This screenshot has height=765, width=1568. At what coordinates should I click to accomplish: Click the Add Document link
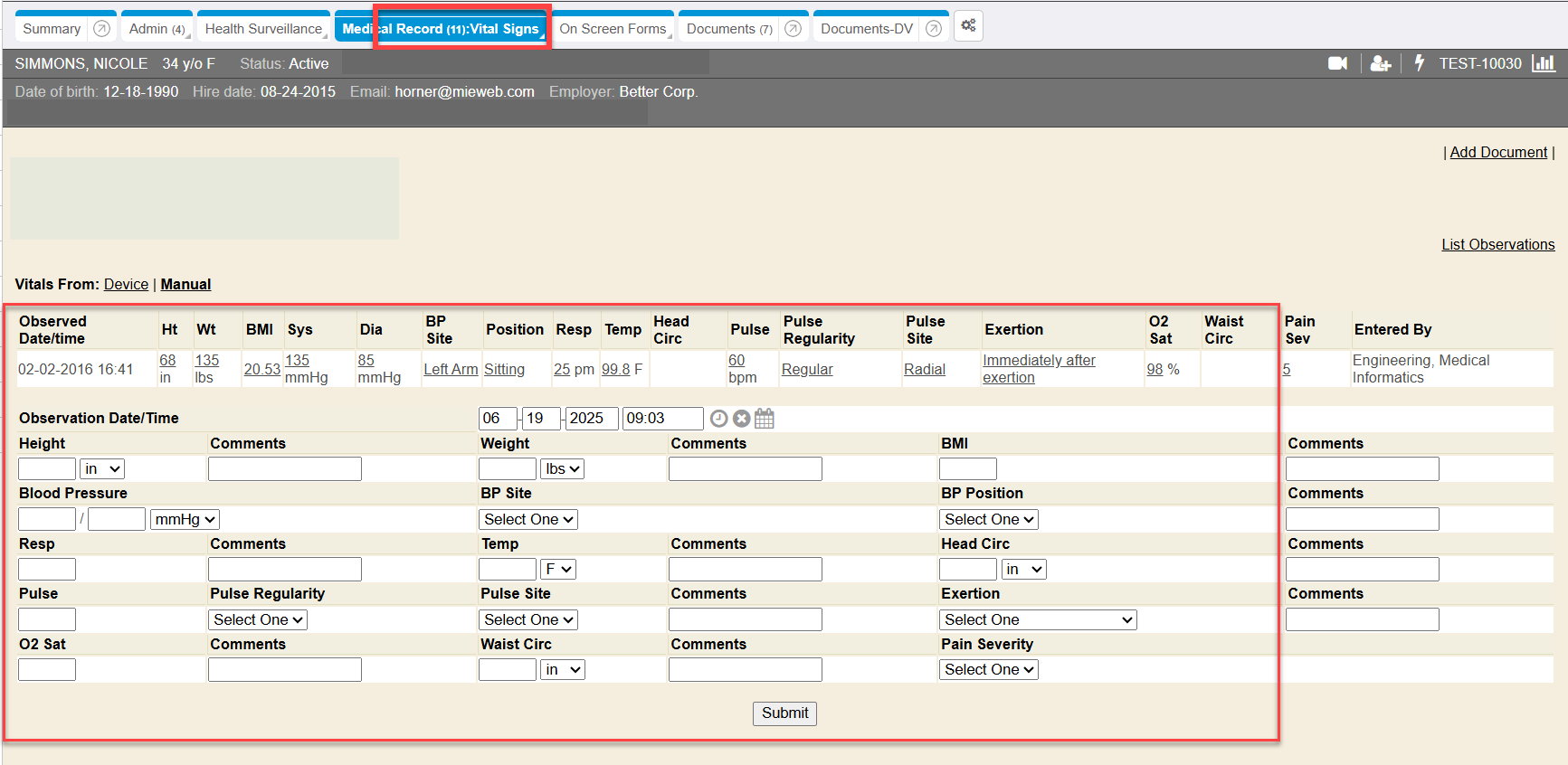click(x=1498, y=153)
